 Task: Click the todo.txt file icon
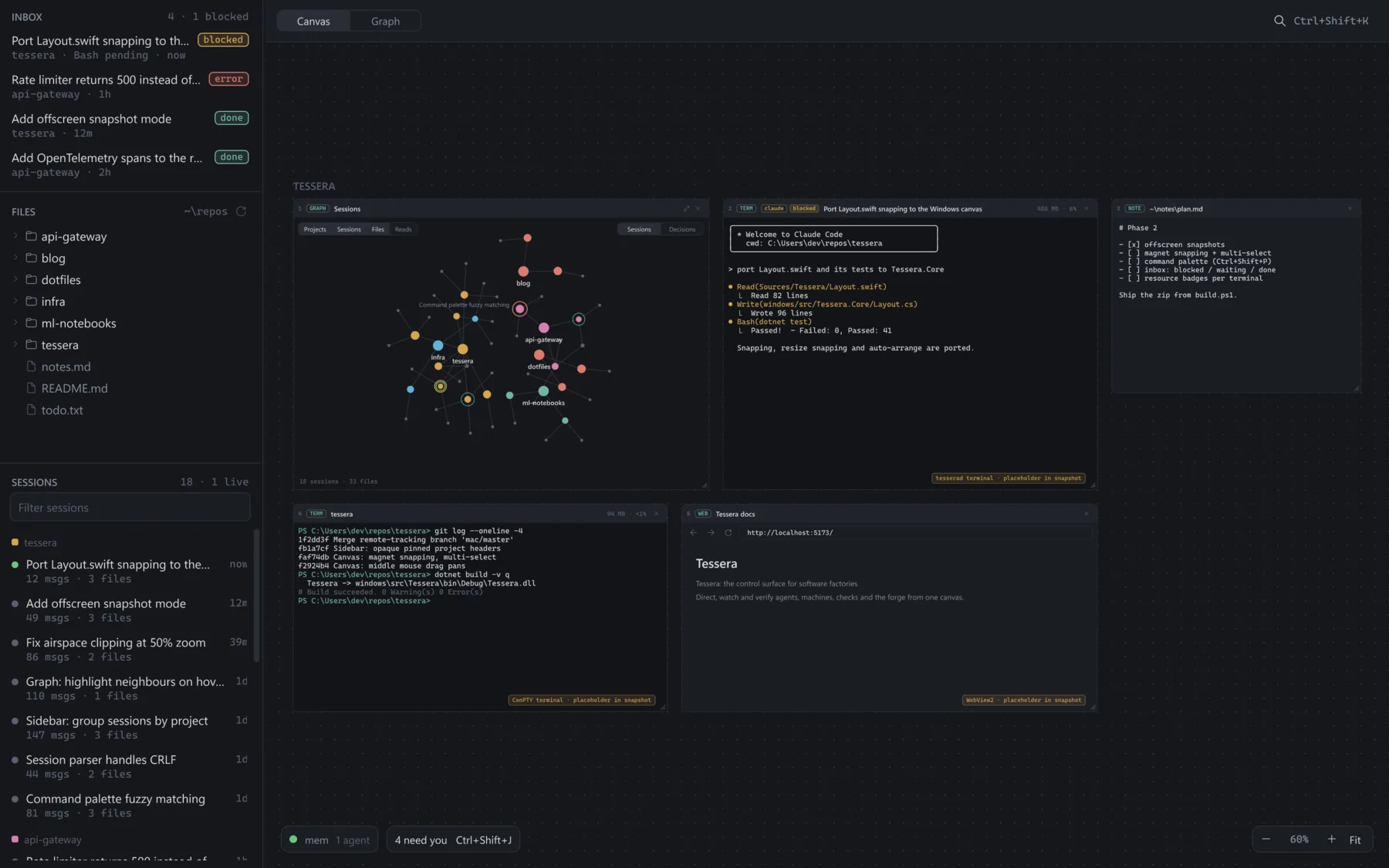coord(31,410)
